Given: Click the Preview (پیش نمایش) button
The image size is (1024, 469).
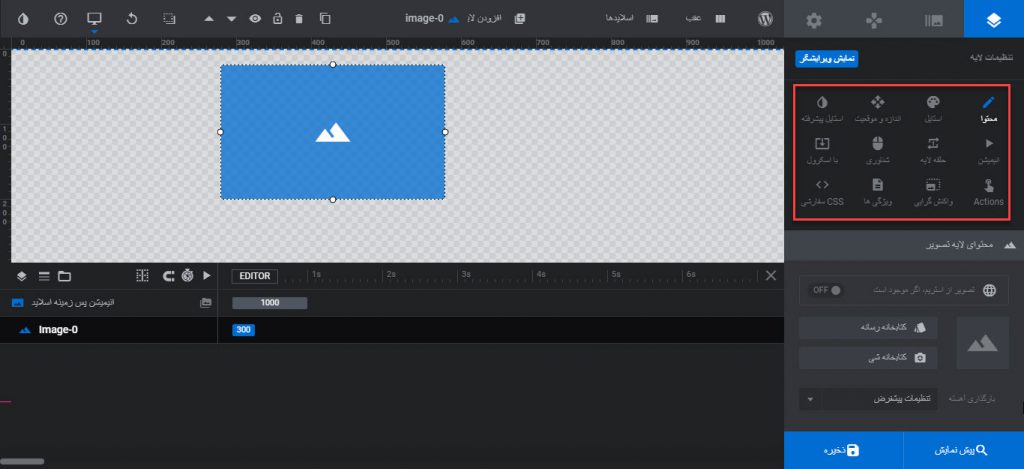Looking at the screenshot, I should 963,451.
